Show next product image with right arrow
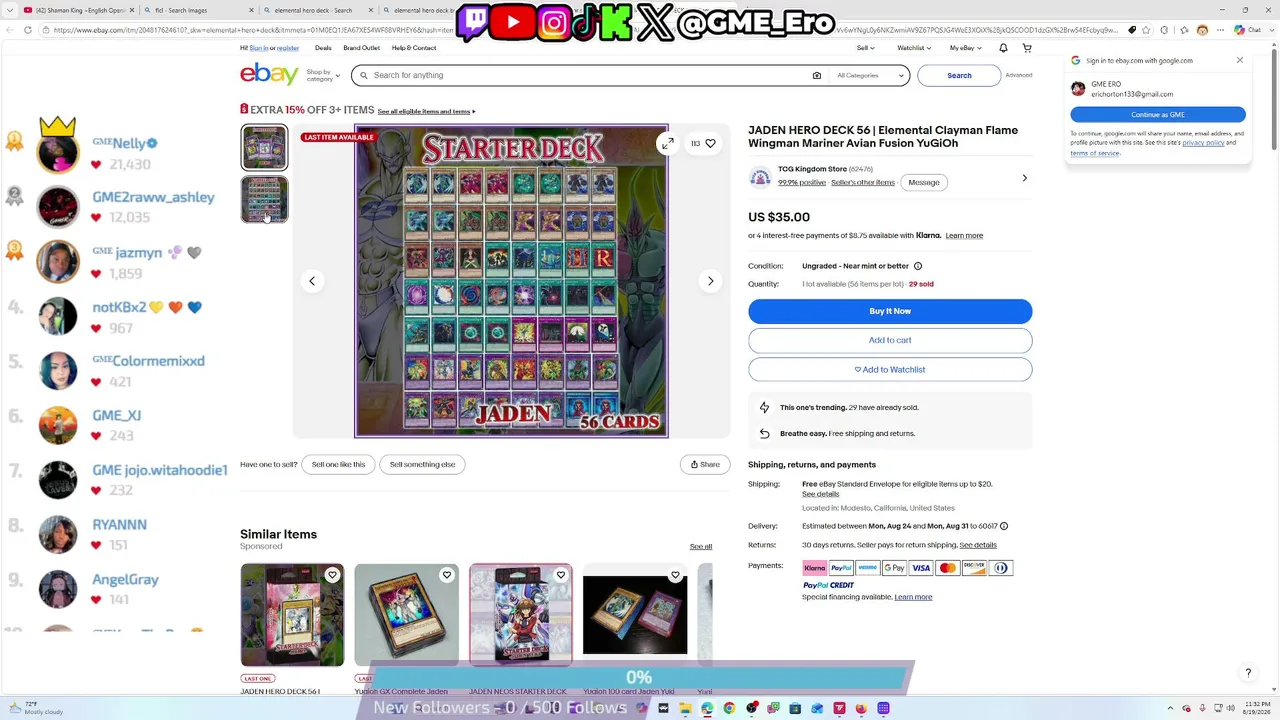This screenshot has width=1280, height=720. click(x=711, y=281)
